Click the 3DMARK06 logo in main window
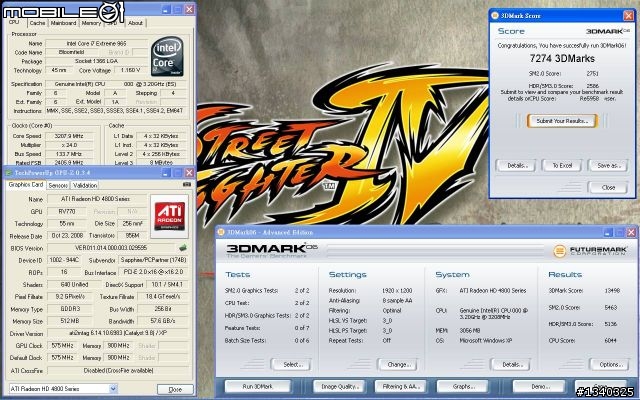 [x=271, y=250]
